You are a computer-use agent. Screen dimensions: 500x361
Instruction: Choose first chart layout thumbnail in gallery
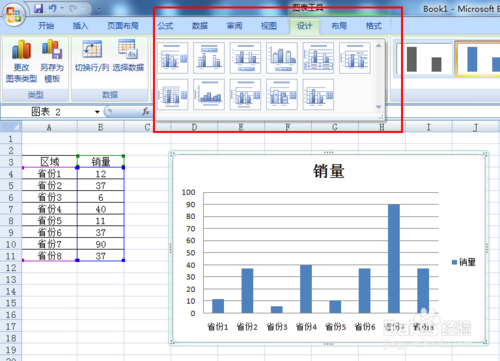click(172, 58)
